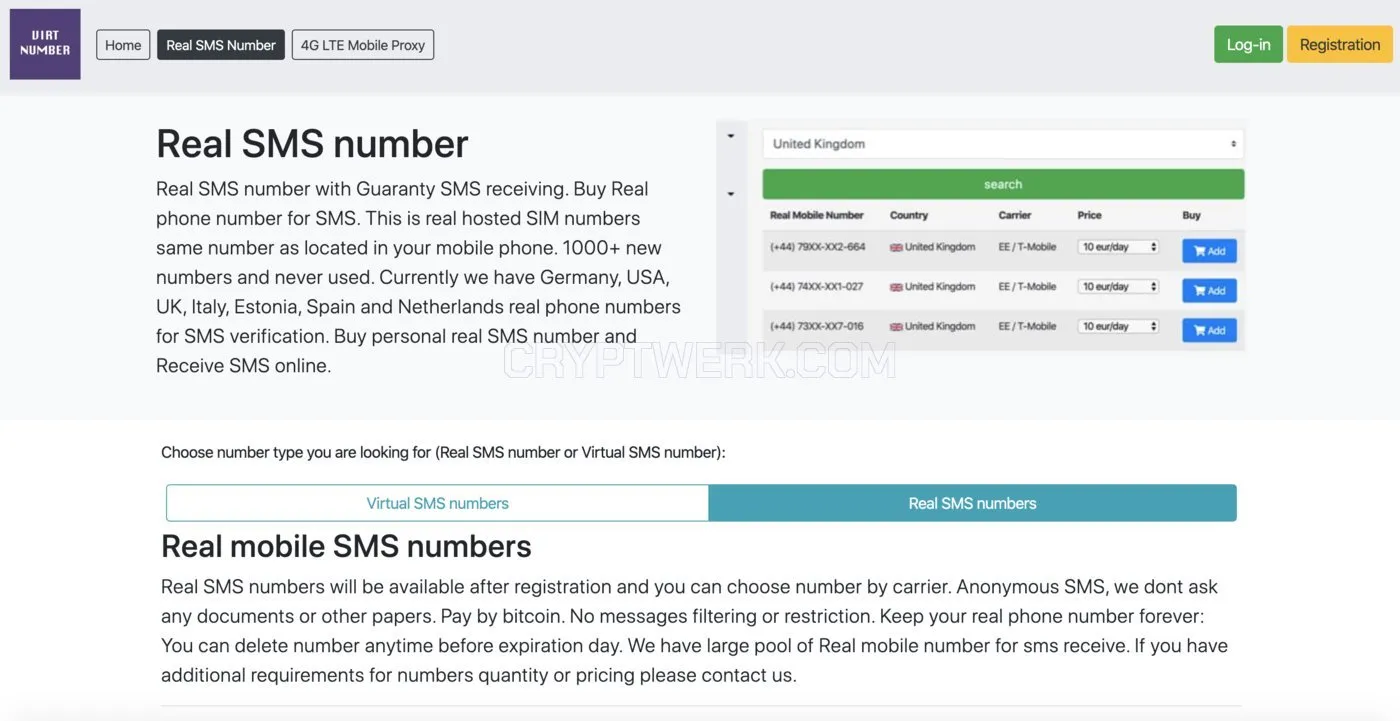Click the lower small arrow beside search bar
The width and height of the screenshot is (1400, 721).
point(731,194)
